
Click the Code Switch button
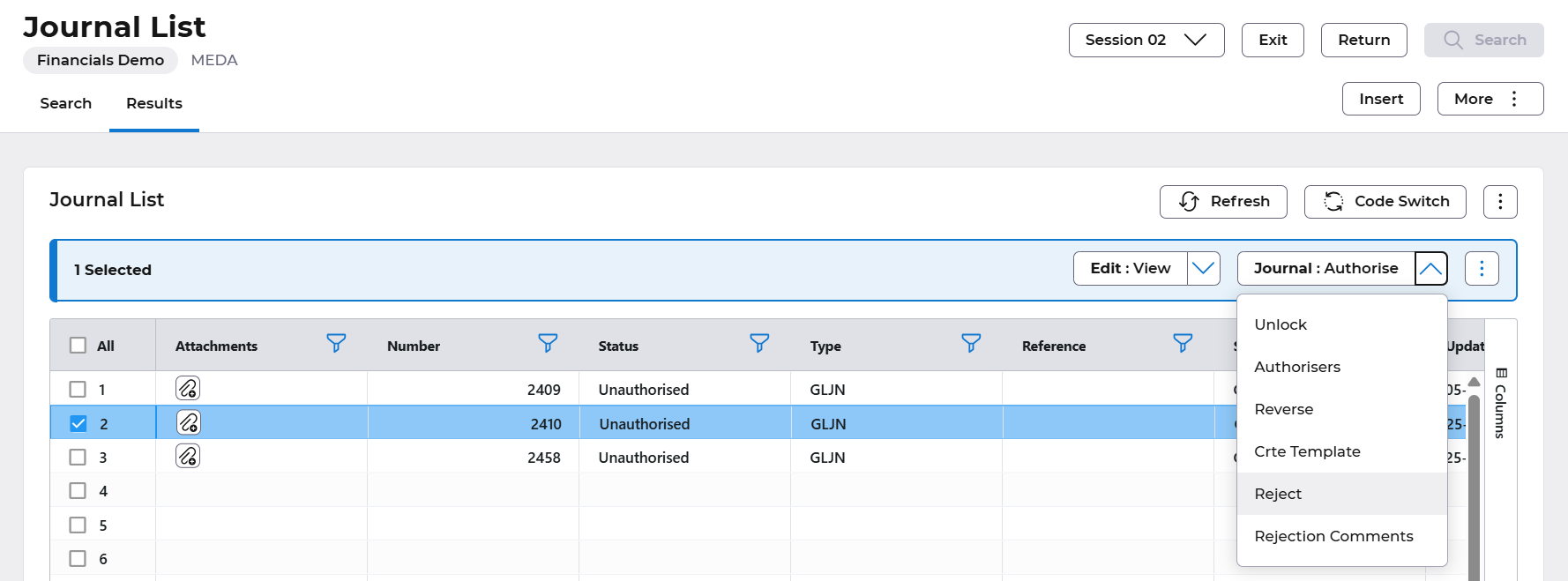(1385, 202)
